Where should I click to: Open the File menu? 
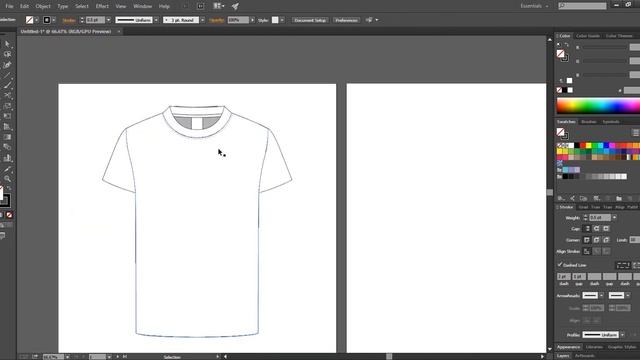[9, 6]
